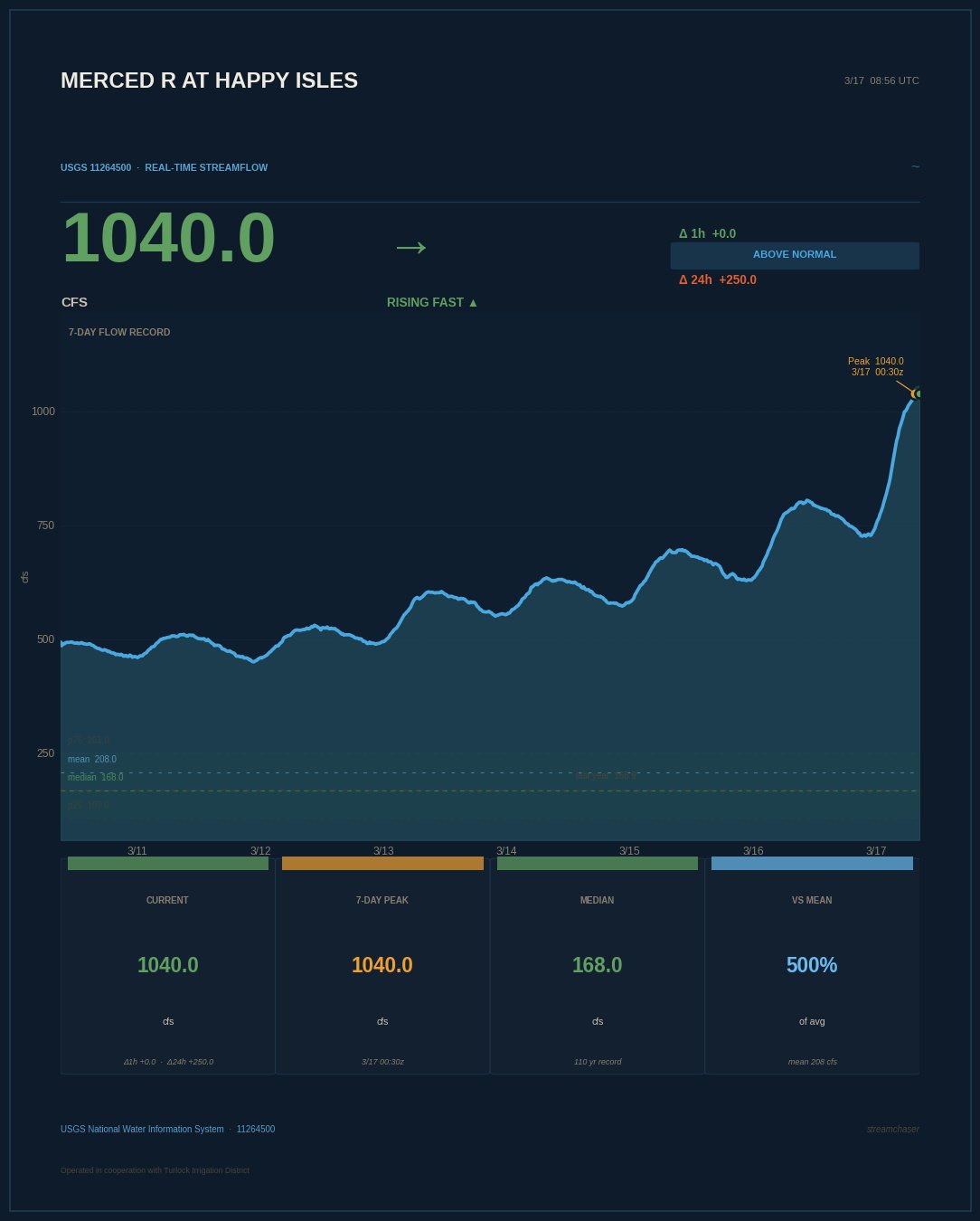Click the mean 208.0 reference line label

(92, 760)
